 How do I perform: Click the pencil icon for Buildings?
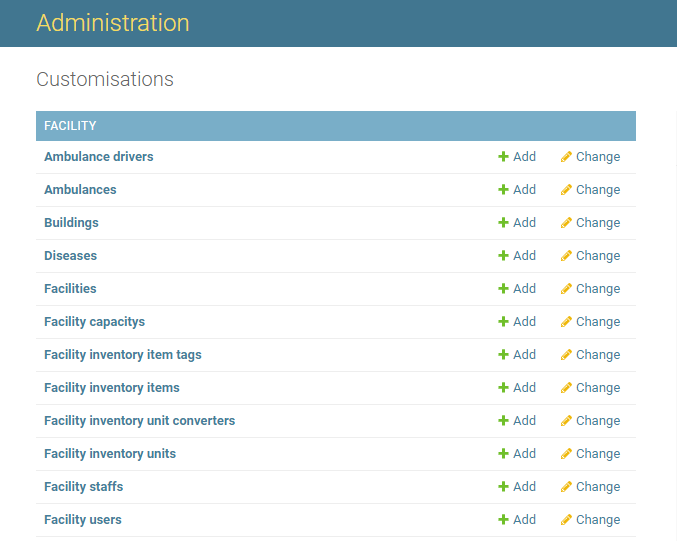tap(566, 222)
